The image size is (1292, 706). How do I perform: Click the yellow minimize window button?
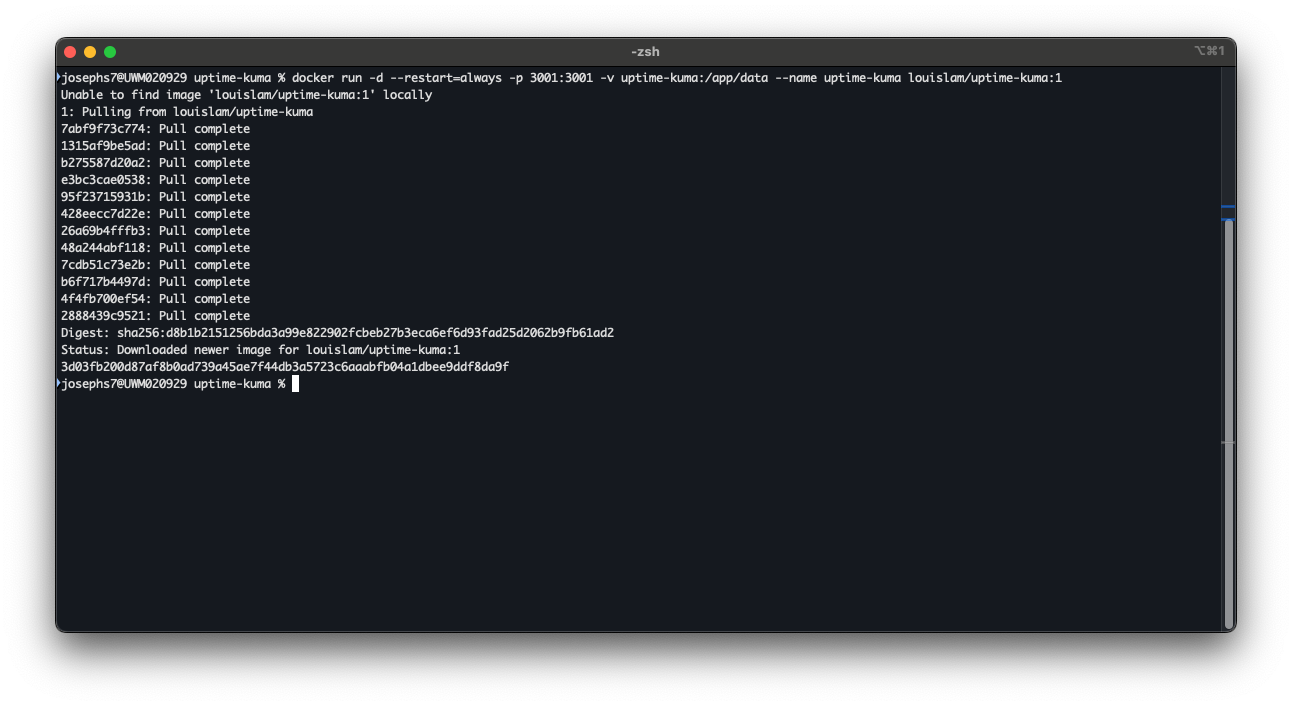point(90,52)
